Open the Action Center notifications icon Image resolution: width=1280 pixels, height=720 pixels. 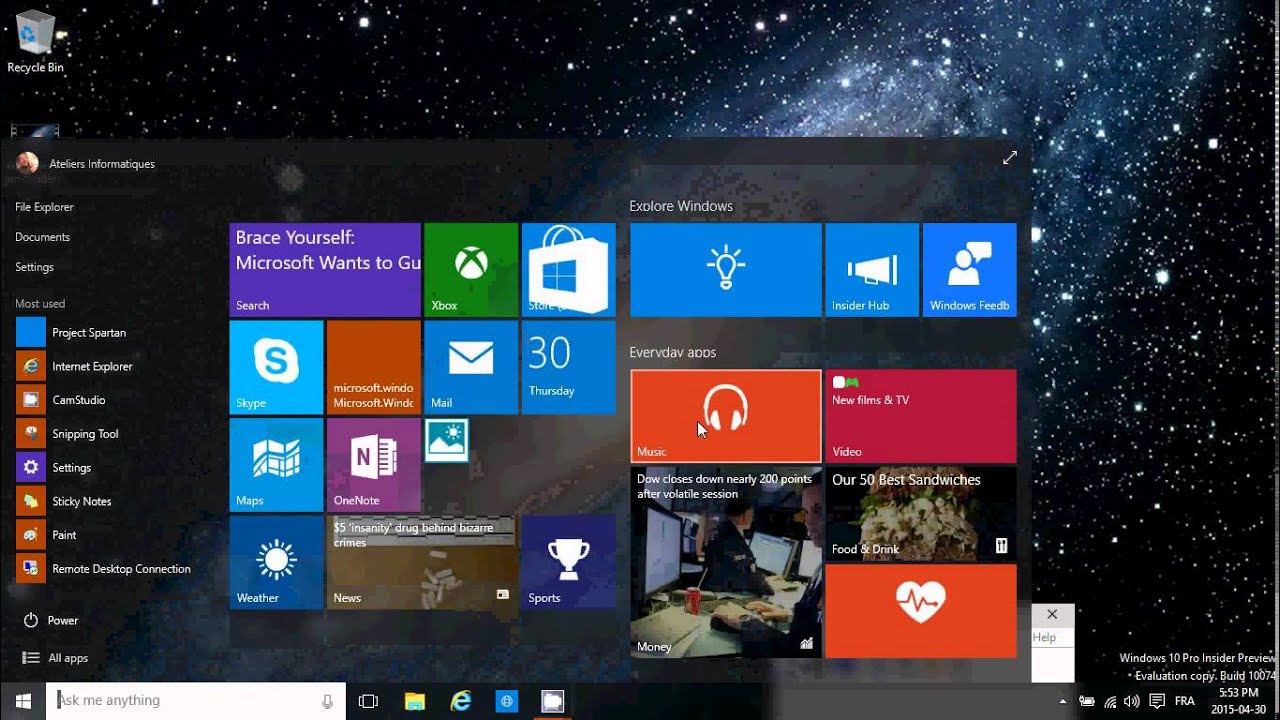[x=1157, y=701]
